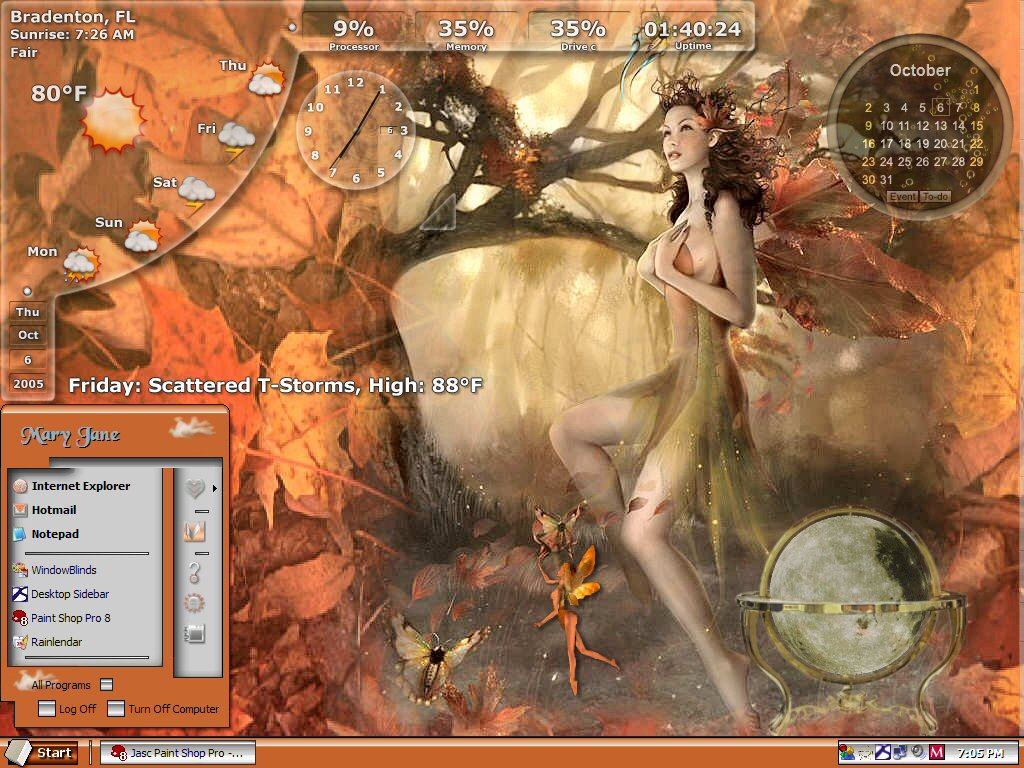The image size is (1024, 768).
Task: Click the Desktop Sidebar tray icon
Action: [883, 753]
